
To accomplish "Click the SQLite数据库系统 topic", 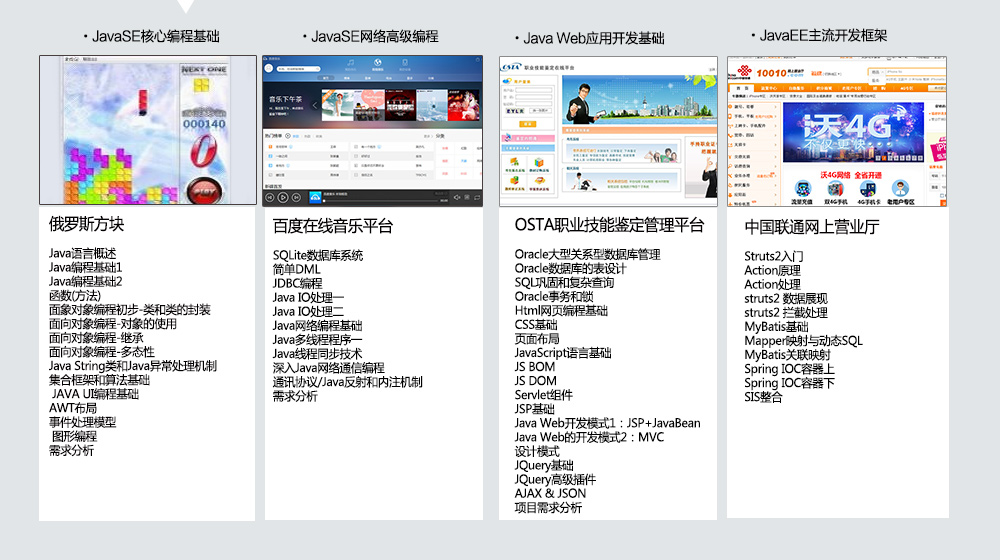I will coord(318,255).
